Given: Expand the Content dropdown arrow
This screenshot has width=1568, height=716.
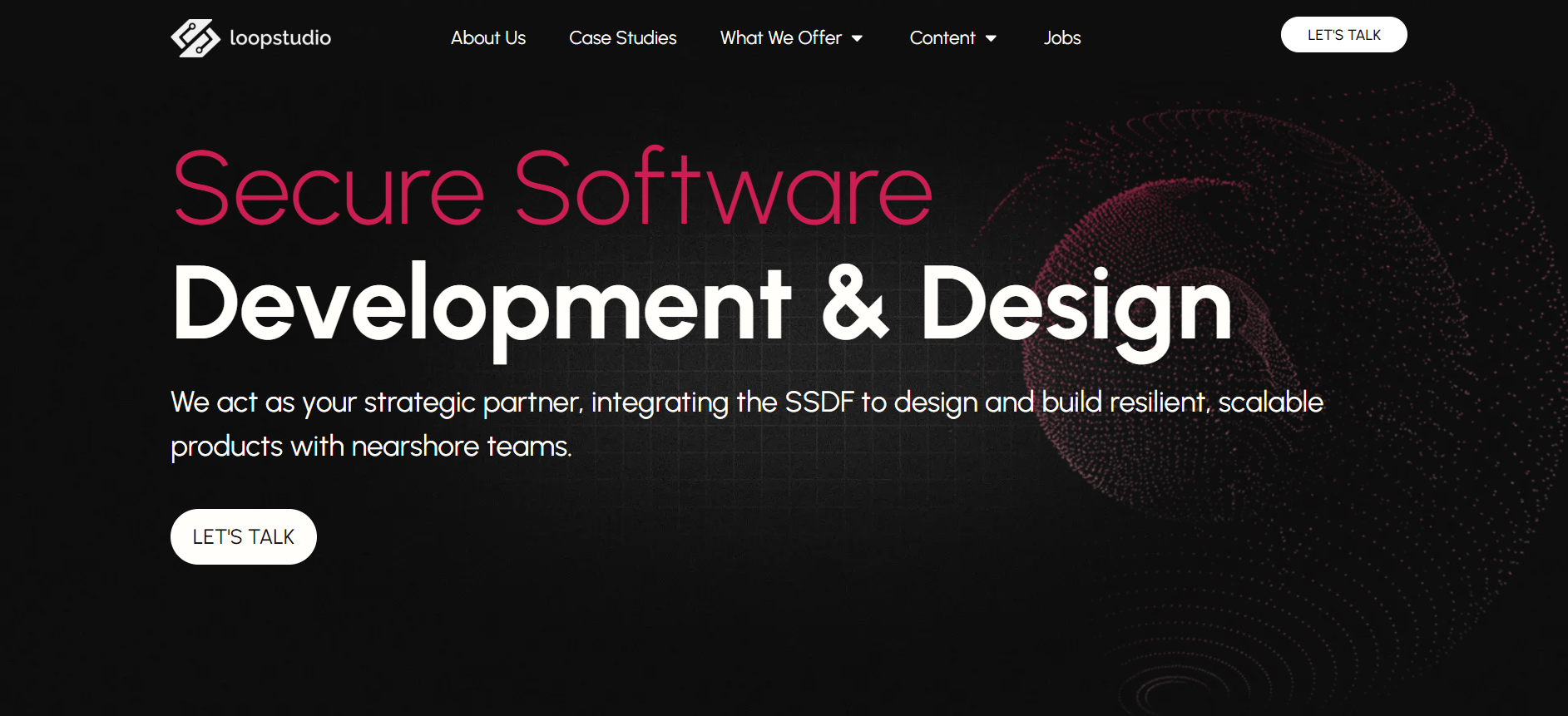Looking at the screenshot, I should tap(991, 38).
